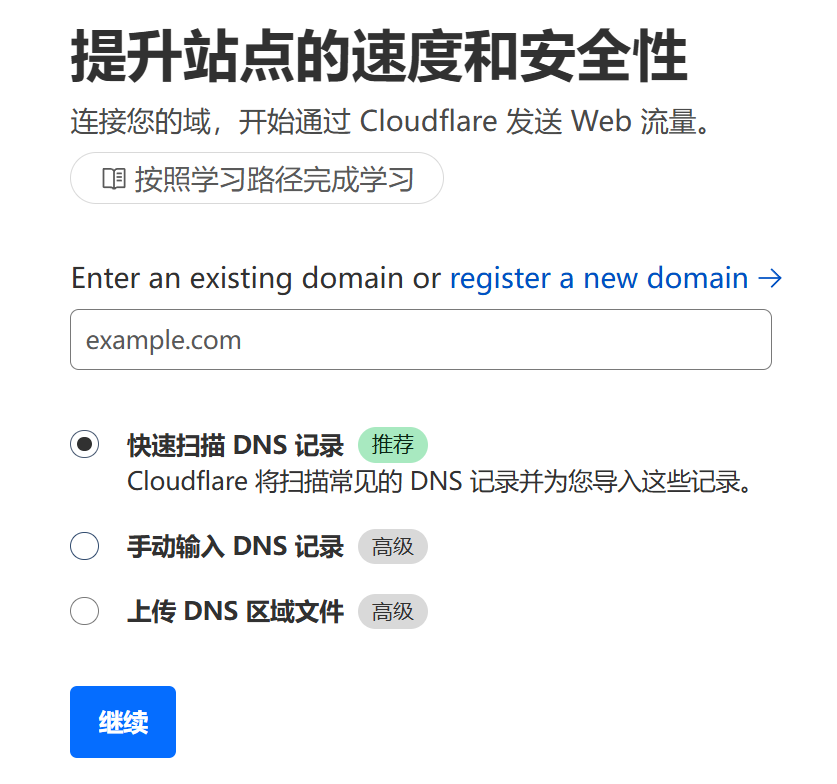Follow the register a new domain link

pos(598,278)
